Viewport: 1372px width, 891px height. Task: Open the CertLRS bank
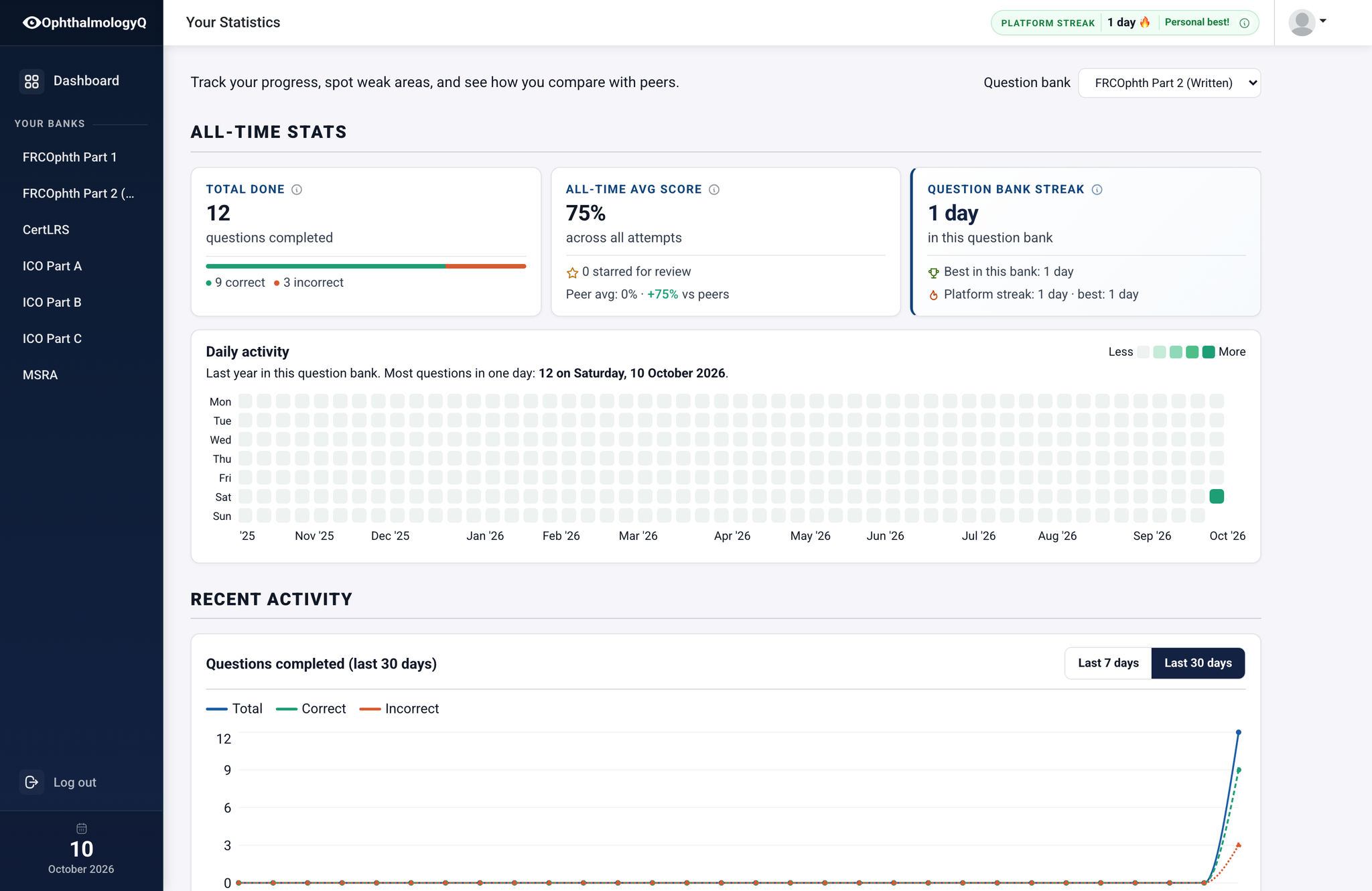tap(46, 230)
